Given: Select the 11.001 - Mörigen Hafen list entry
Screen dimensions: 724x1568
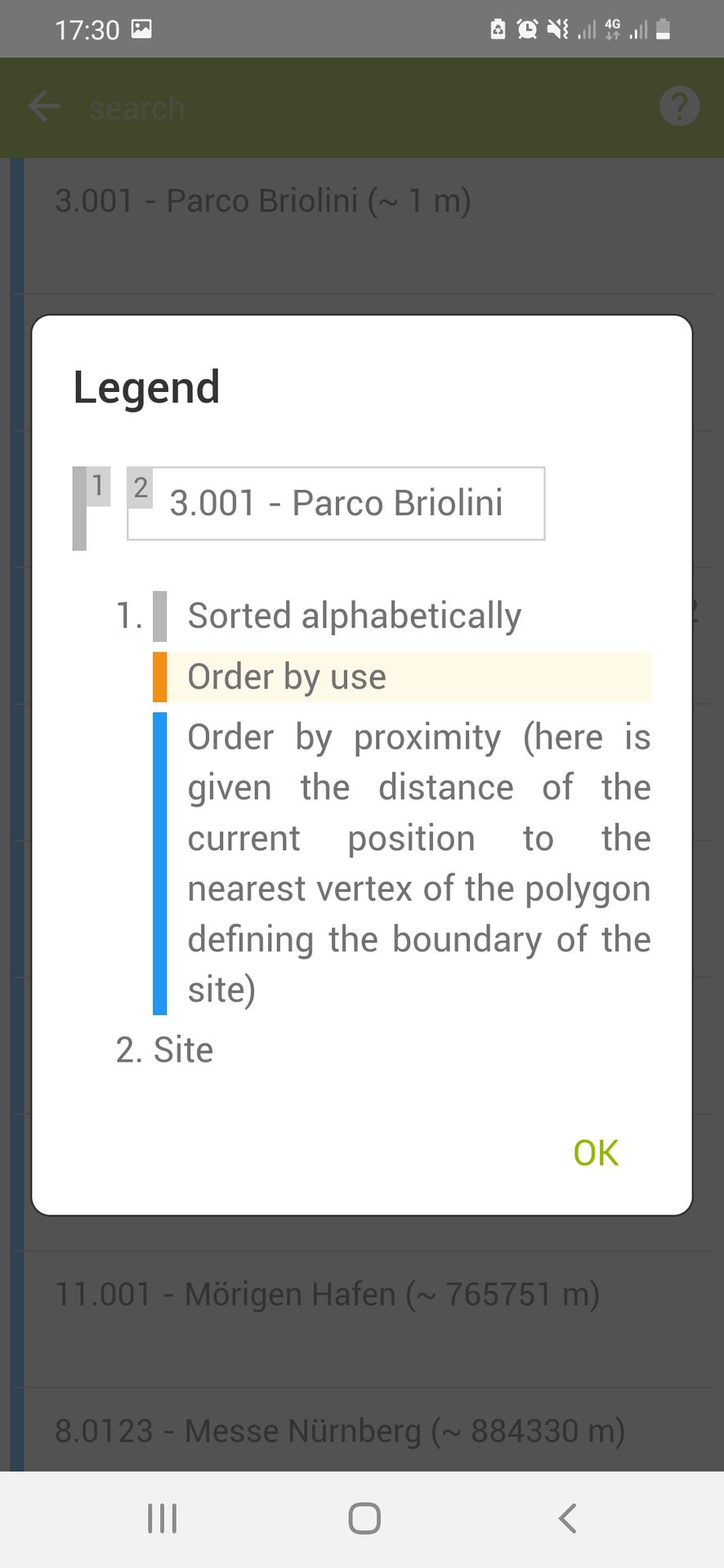Looking at the screenshot, I should coord(327,1294).
